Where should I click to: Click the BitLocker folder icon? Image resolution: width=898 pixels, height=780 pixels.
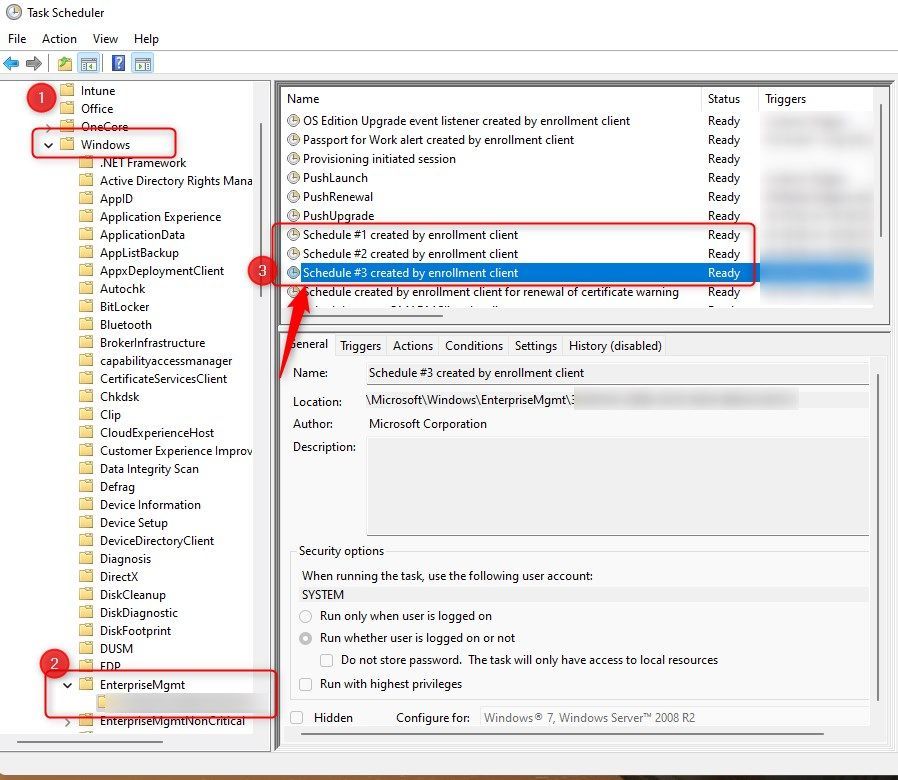pos(86,306)
